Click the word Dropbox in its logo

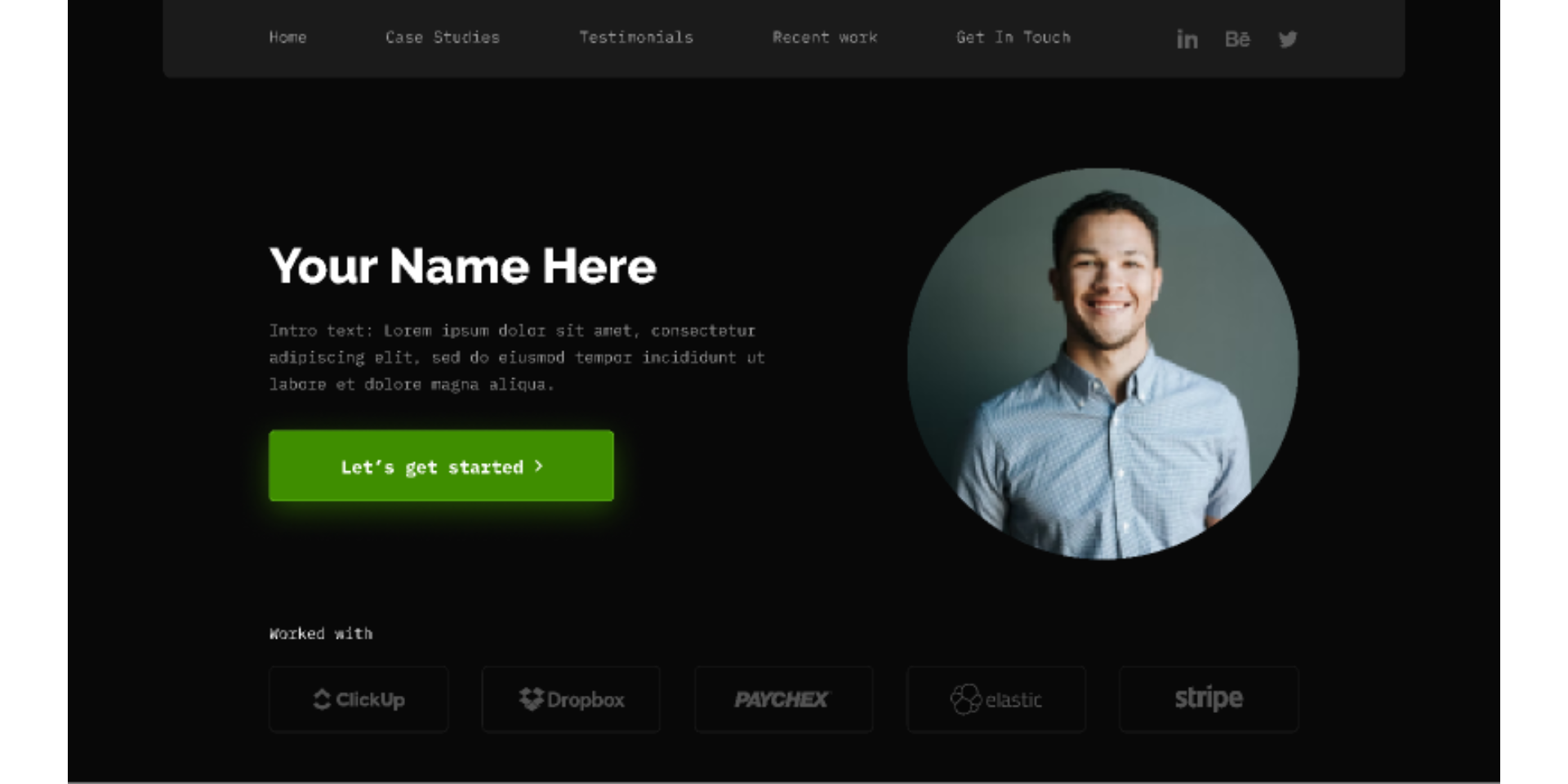pos(586,700)
